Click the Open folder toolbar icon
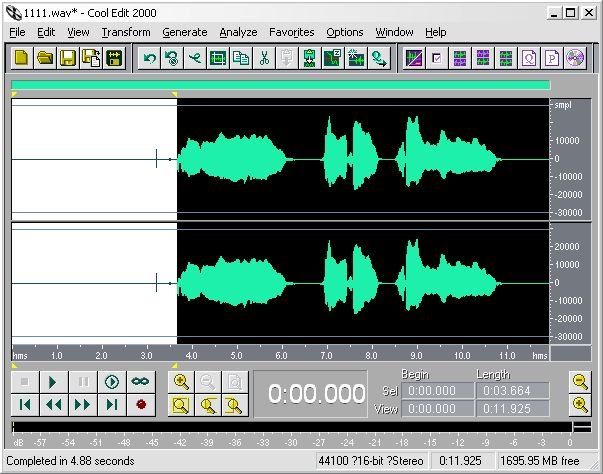Image resolution: width=603 pixels, height=474 pixels. (x=45, y=58)
